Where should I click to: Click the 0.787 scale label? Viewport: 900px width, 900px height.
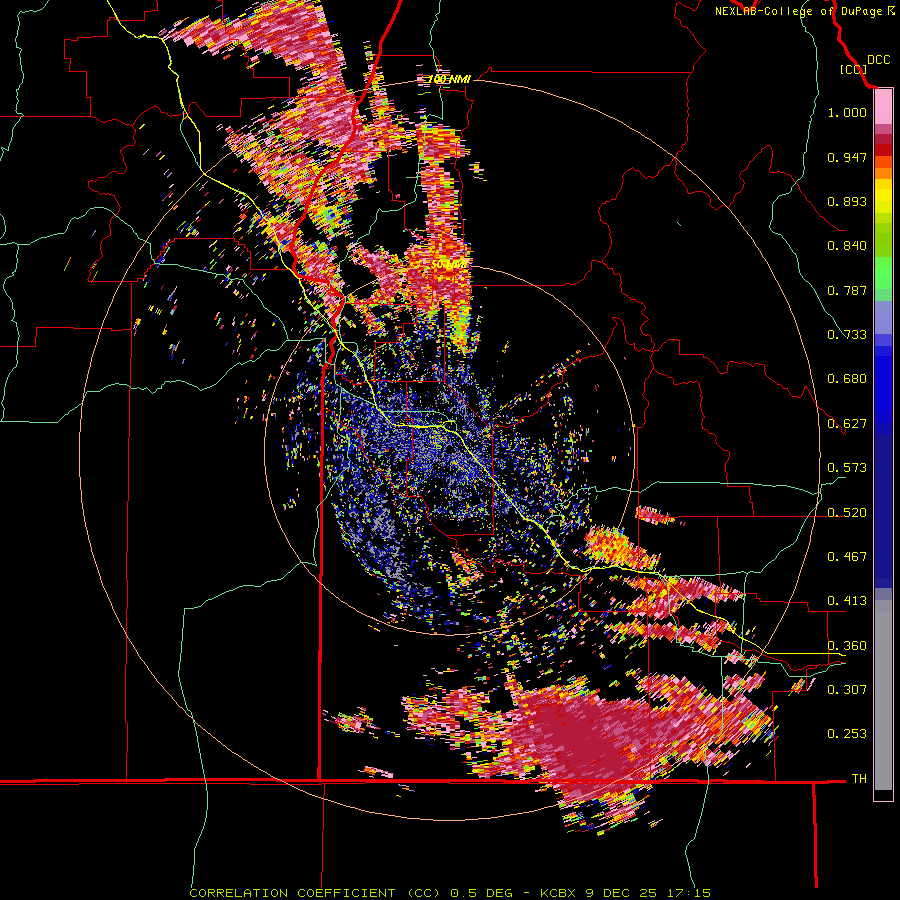click(x=847, y=290)
